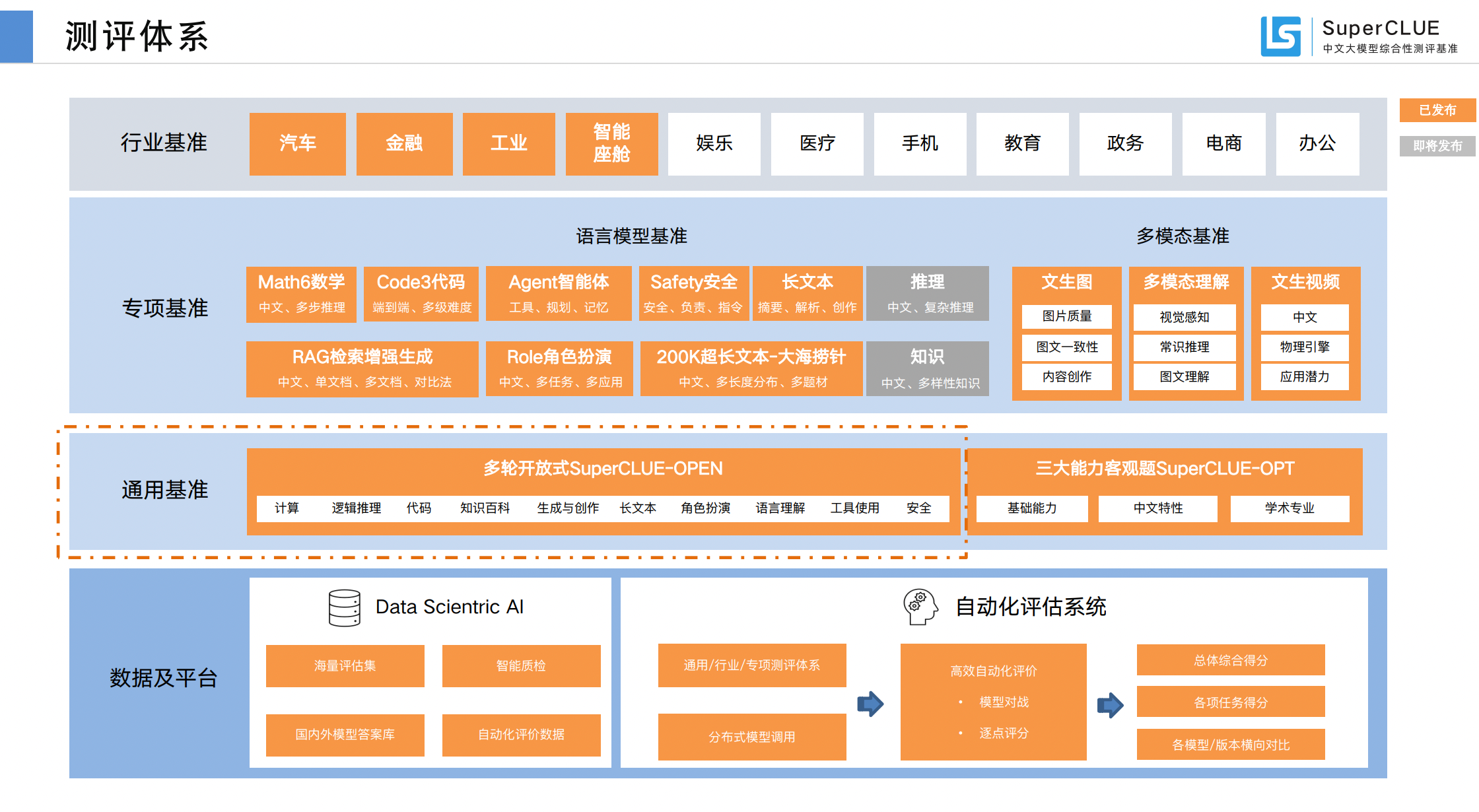This screenshot has width=1479, height=812.
Task: Open the 智能座舱 industry box
Action: pos(611,143)
